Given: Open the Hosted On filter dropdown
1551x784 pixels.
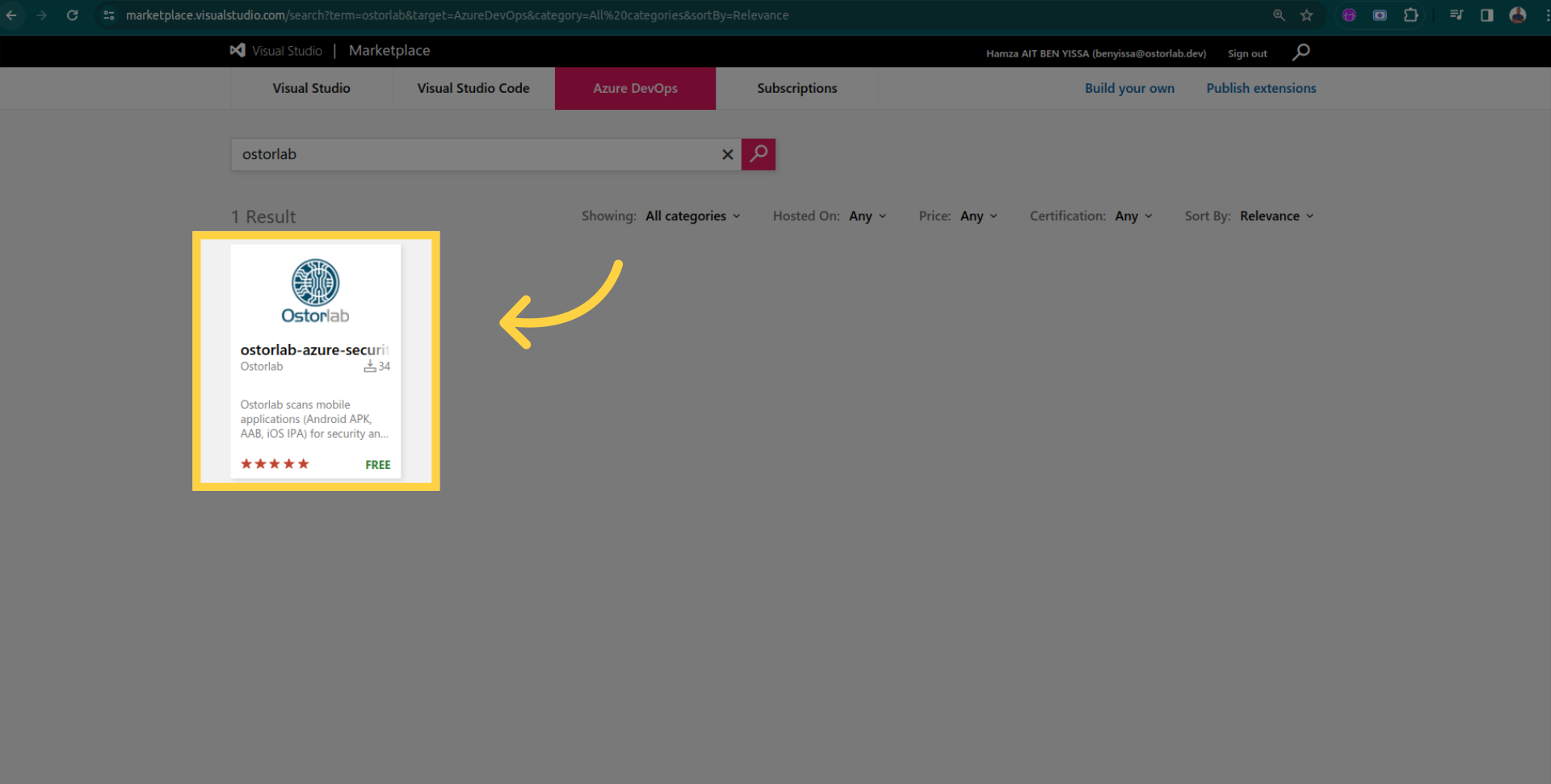Looking at the screenshot, I should [x=867, y=216].
